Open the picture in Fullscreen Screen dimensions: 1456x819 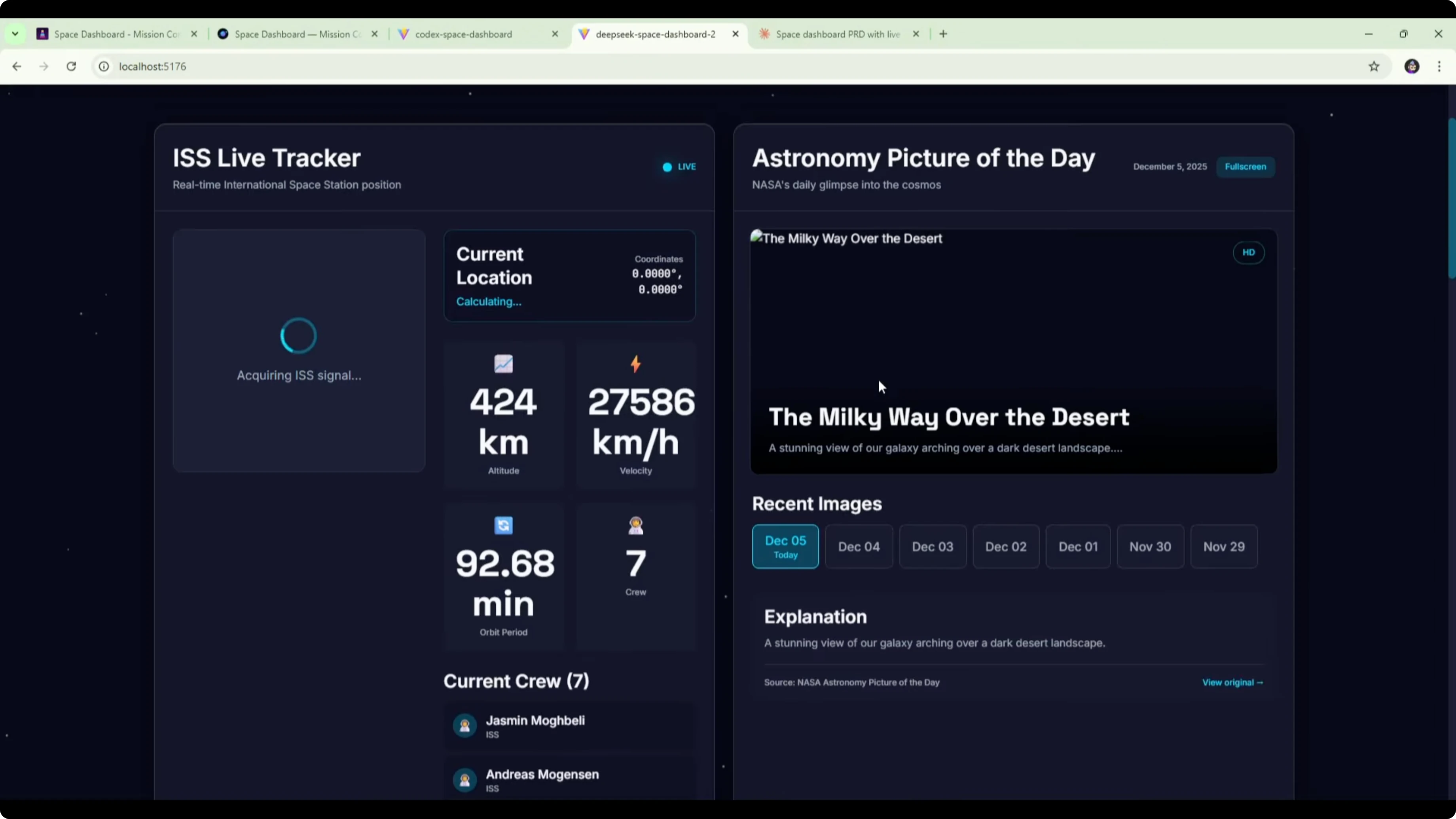pyautogui.click(x=1245, y=167)
